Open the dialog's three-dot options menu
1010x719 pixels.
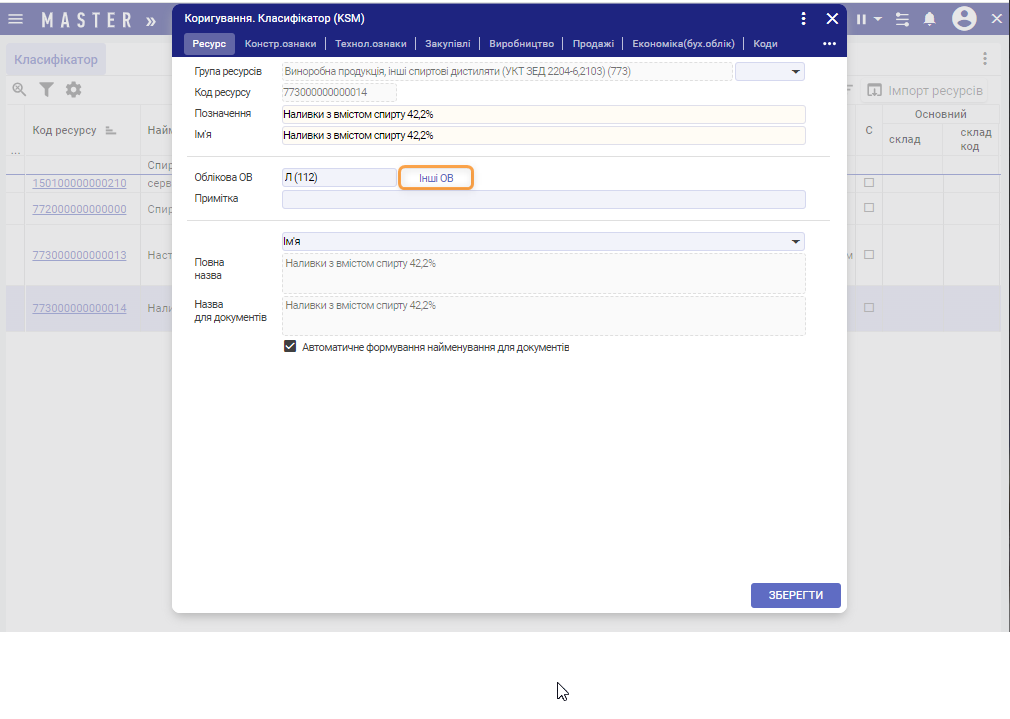pyautogui.click(x=803, y=18)
